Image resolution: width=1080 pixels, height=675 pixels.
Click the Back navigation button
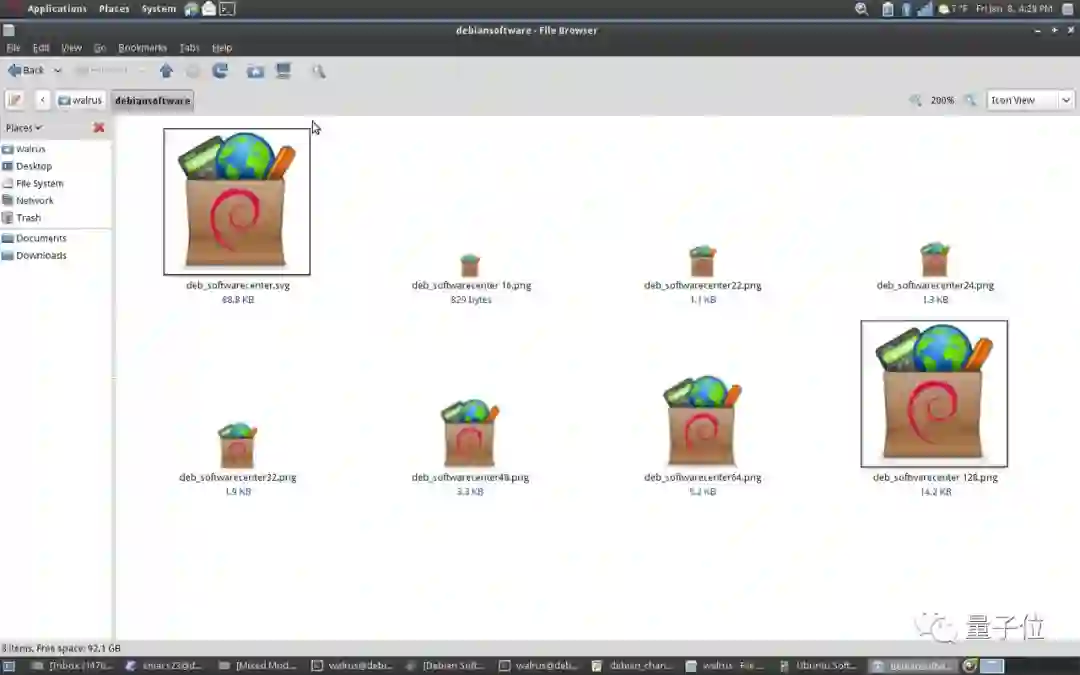pyautogui.click(x=25, y=70)
